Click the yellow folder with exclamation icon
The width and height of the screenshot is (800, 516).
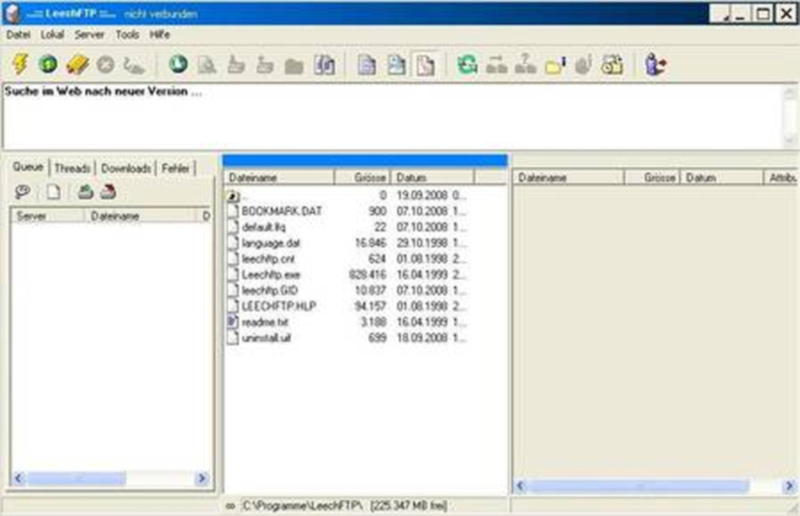pyautogui.click(x=555, y=65)
